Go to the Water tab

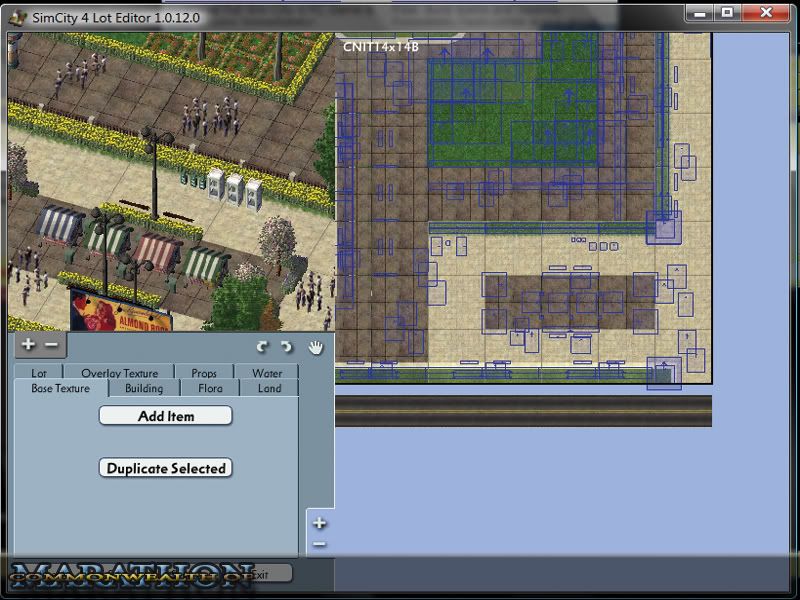267,372
